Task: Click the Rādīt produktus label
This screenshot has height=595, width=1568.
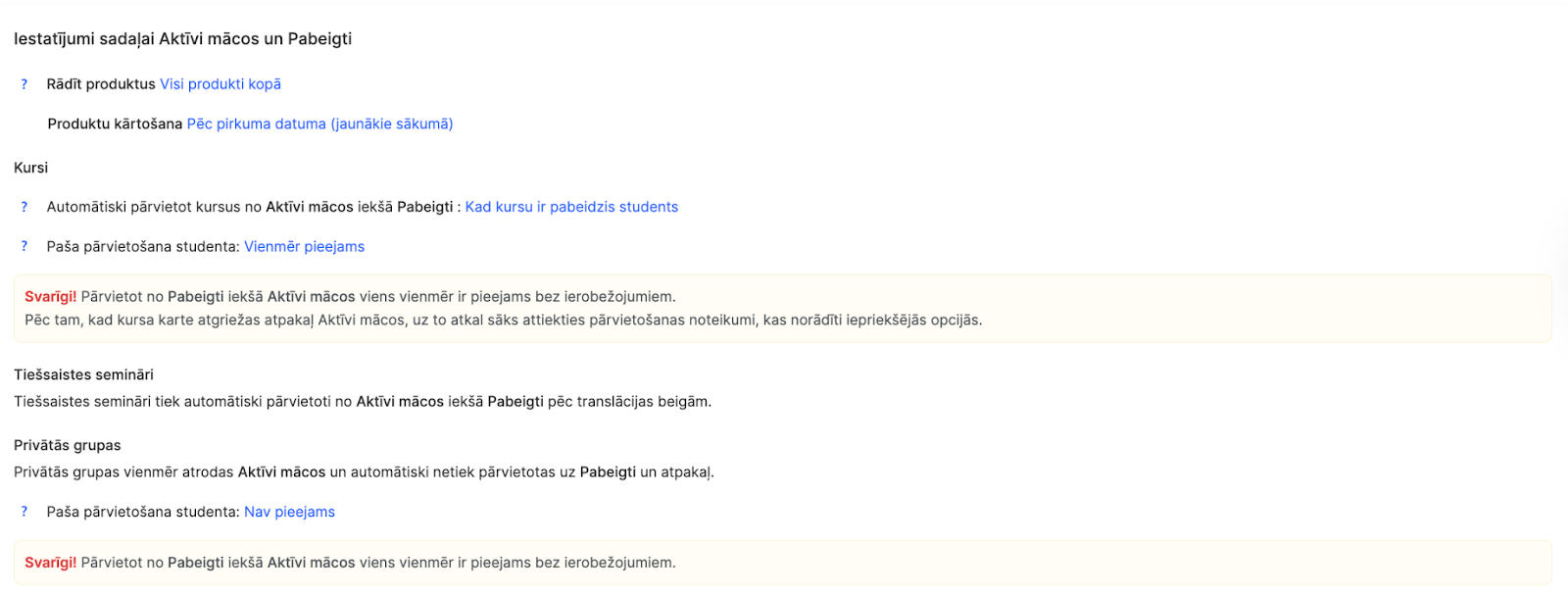Action: tap(101, 84)
